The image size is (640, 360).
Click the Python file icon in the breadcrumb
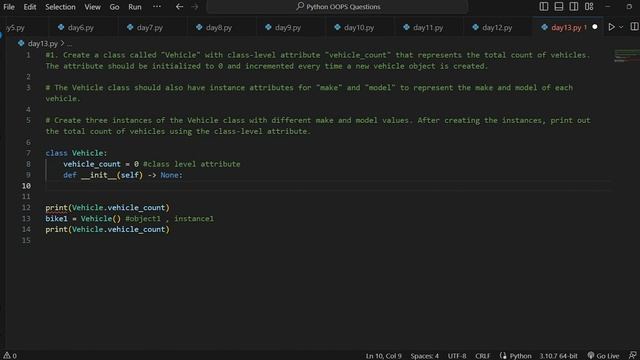tap(21, 43)
